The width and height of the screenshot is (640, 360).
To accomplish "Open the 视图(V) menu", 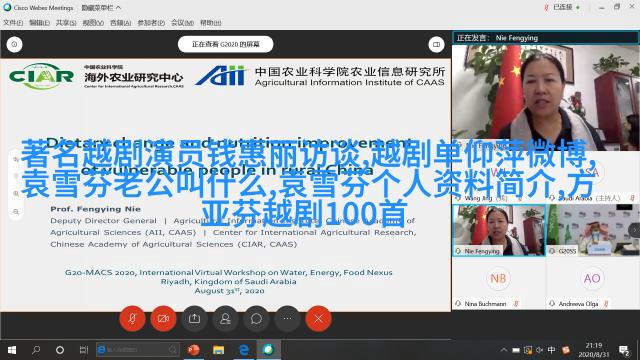I will coord(93,23).
